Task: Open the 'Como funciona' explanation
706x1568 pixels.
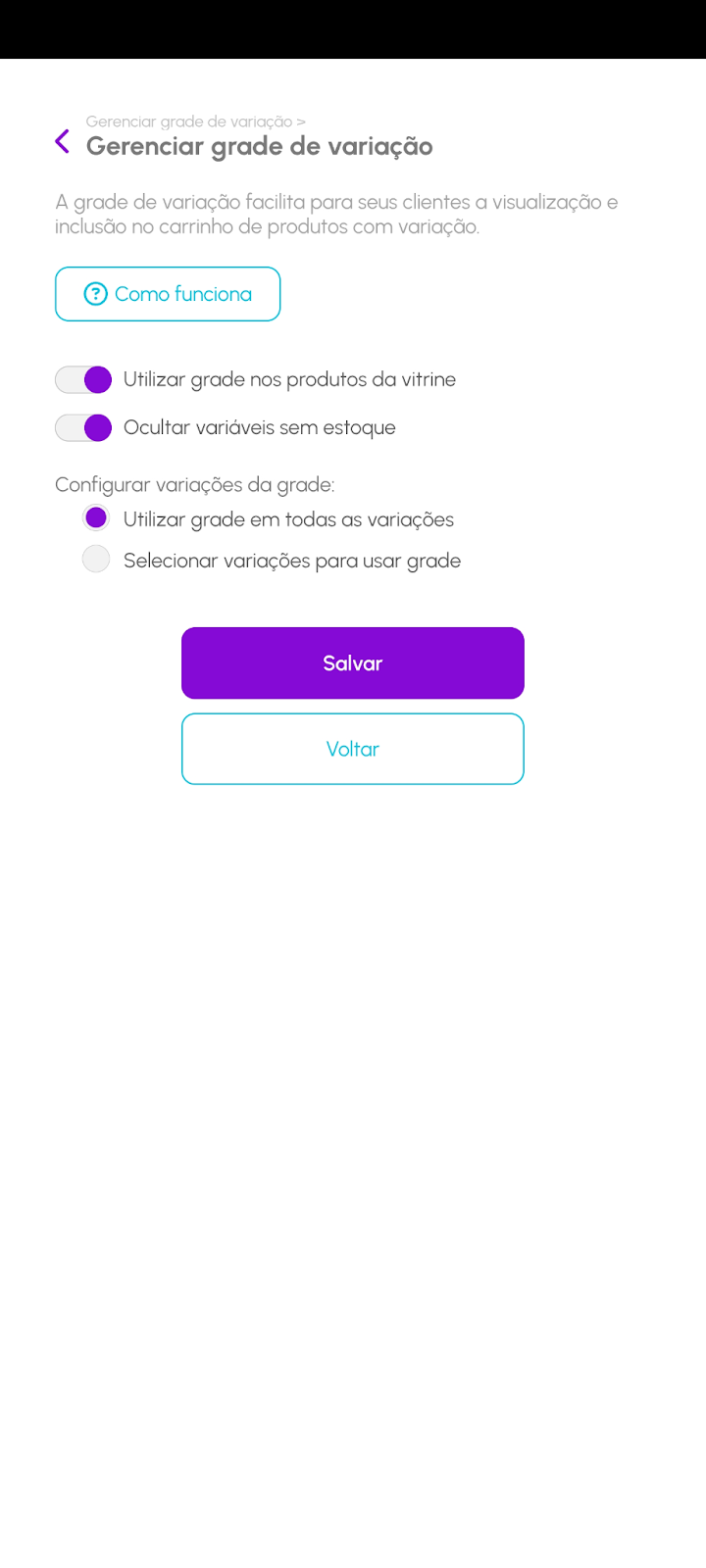Action: pyautogui.click(x=182, y=294)
